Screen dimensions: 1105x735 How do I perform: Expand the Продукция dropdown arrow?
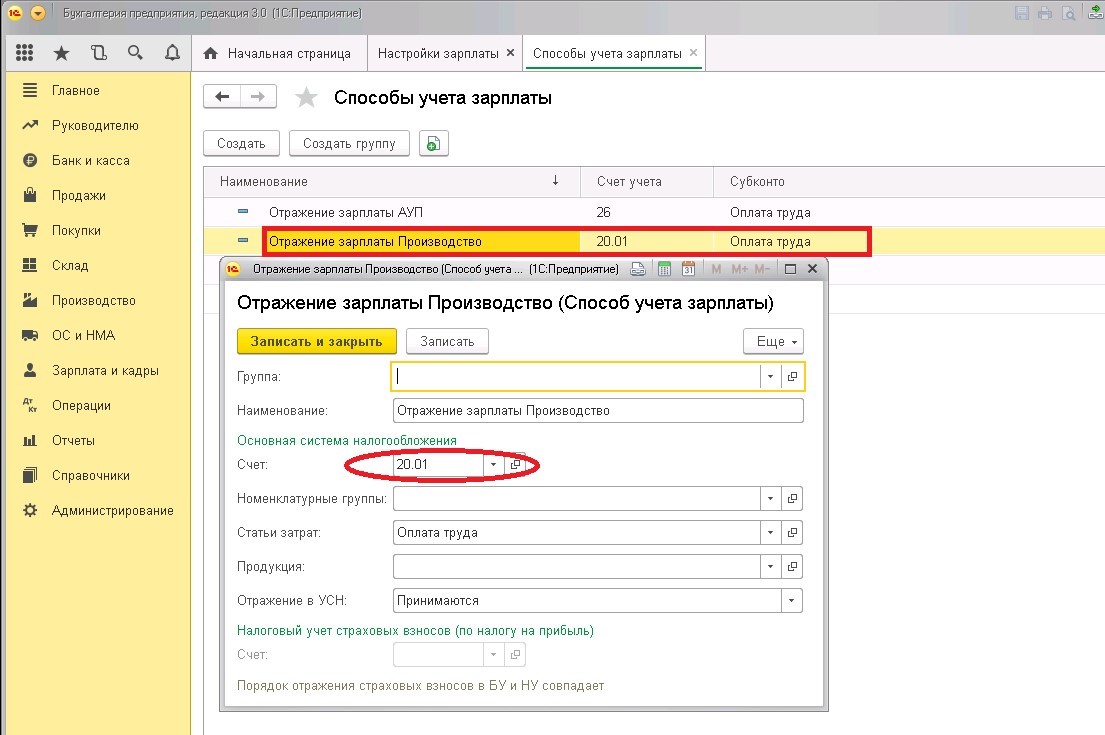pyautogui.click(x=770, y=566)
